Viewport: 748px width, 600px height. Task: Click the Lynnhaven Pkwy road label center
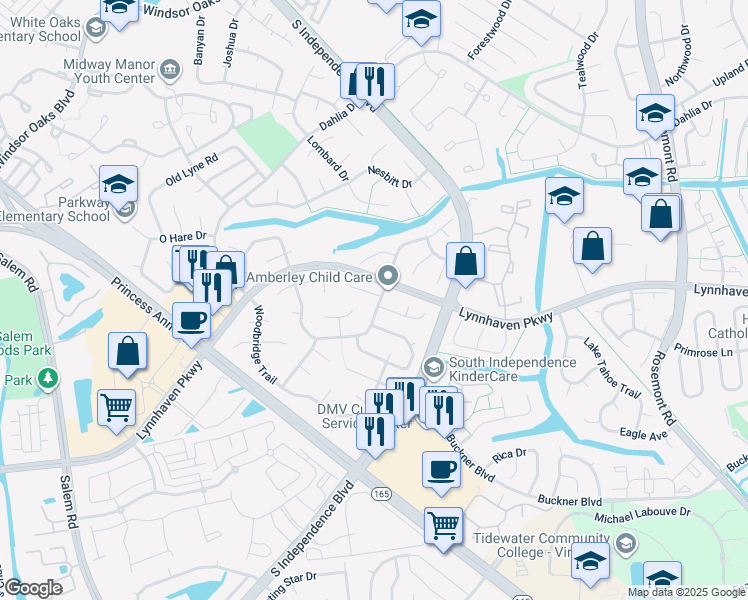[506, 319]
